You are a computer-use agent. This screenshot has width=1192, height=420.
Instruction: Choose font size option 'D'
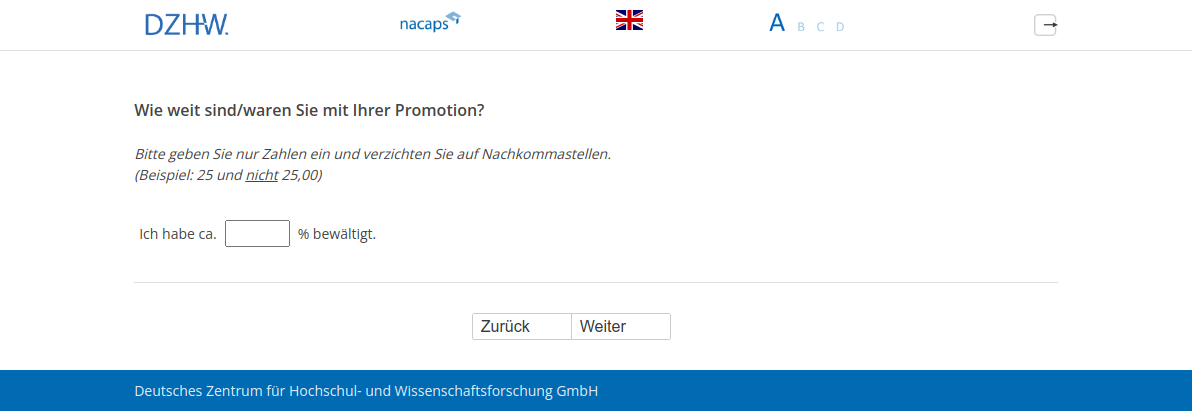pos(840,27)
